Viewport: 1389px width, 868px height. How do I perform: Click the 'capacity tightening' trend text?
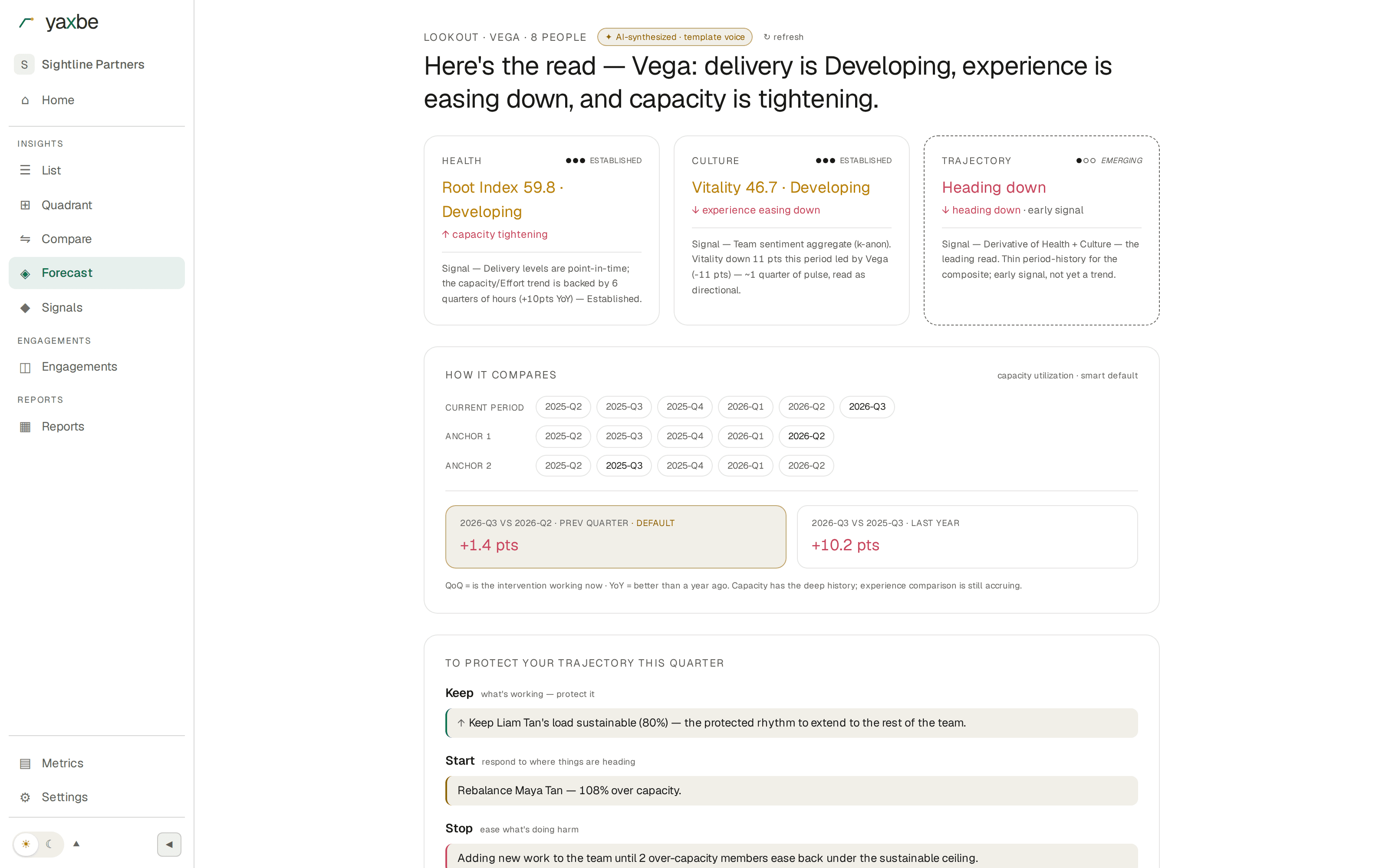pyautogui.click(x=495, y=234)
